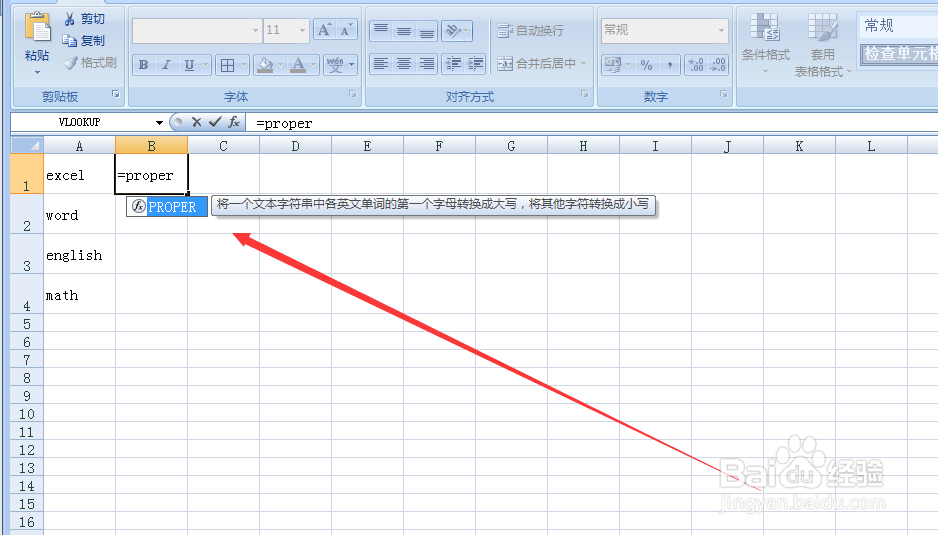Open the borders dropdown arrow

[243, 65]
